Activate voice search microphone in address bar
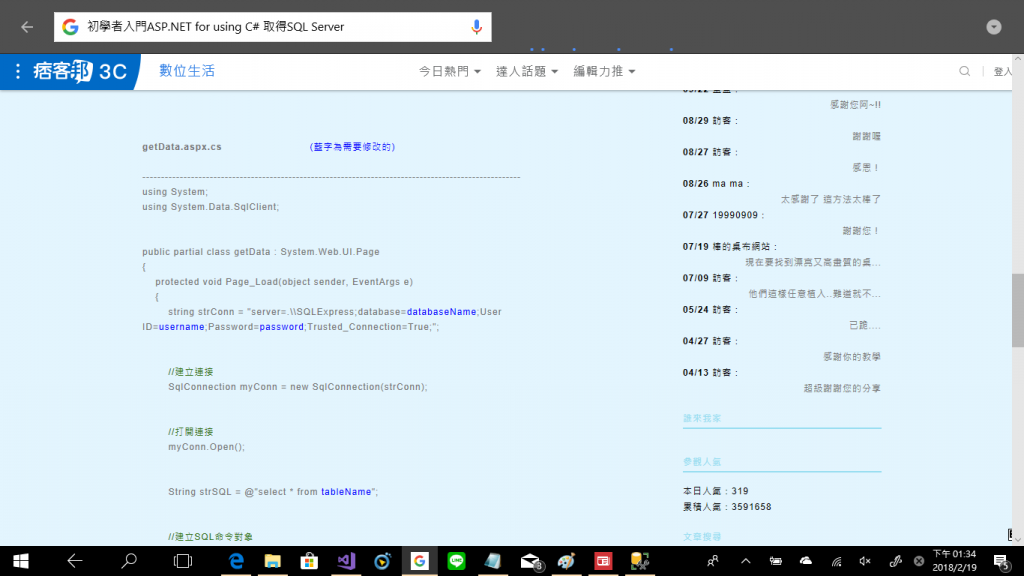Screen dimensions: 1024x576 [x=476, y=27]
